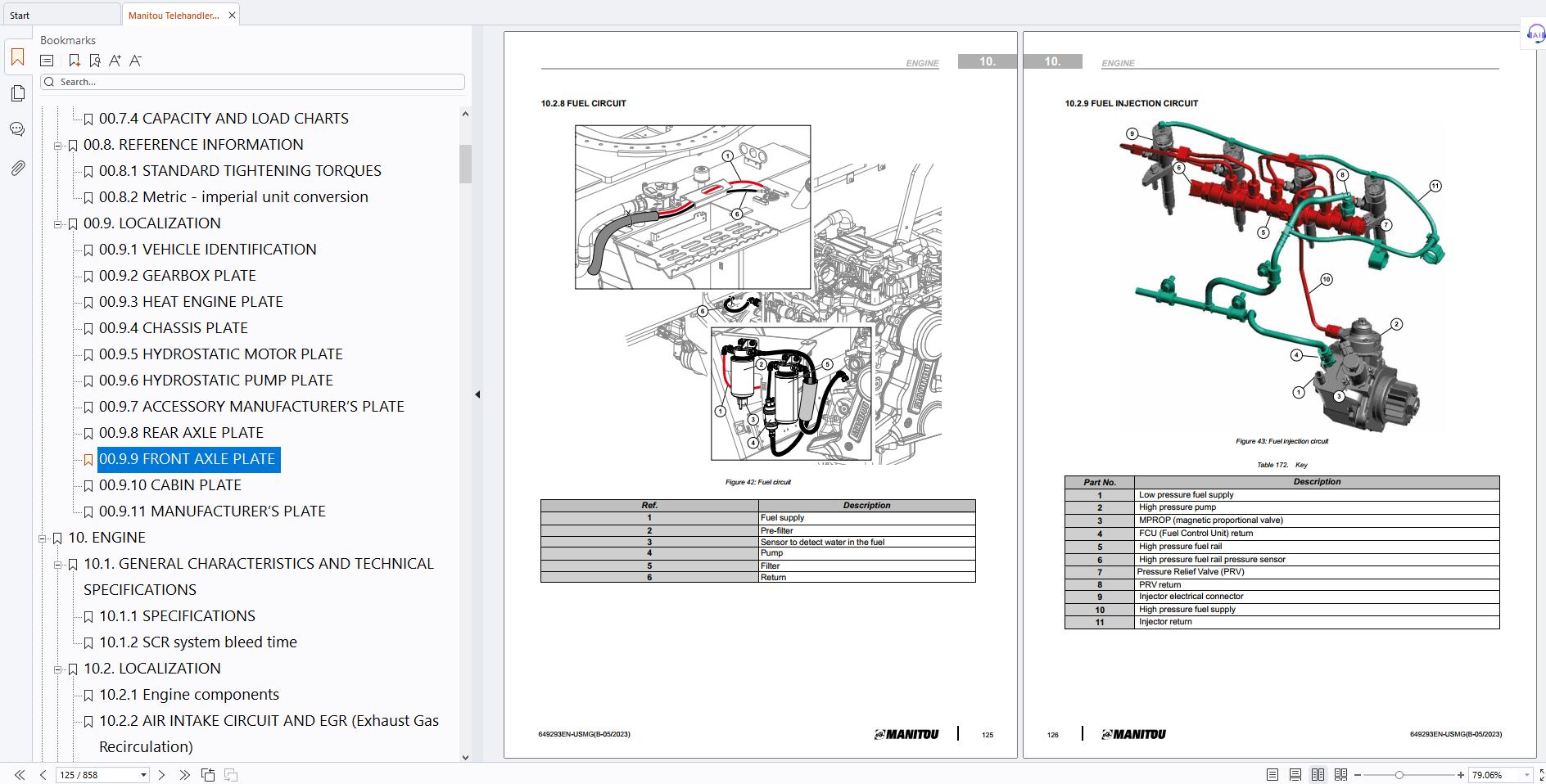Click the bookmarks scrollbar down arrow
The height and width of the screenshot is (784, 1546).
tap(465, 757)
